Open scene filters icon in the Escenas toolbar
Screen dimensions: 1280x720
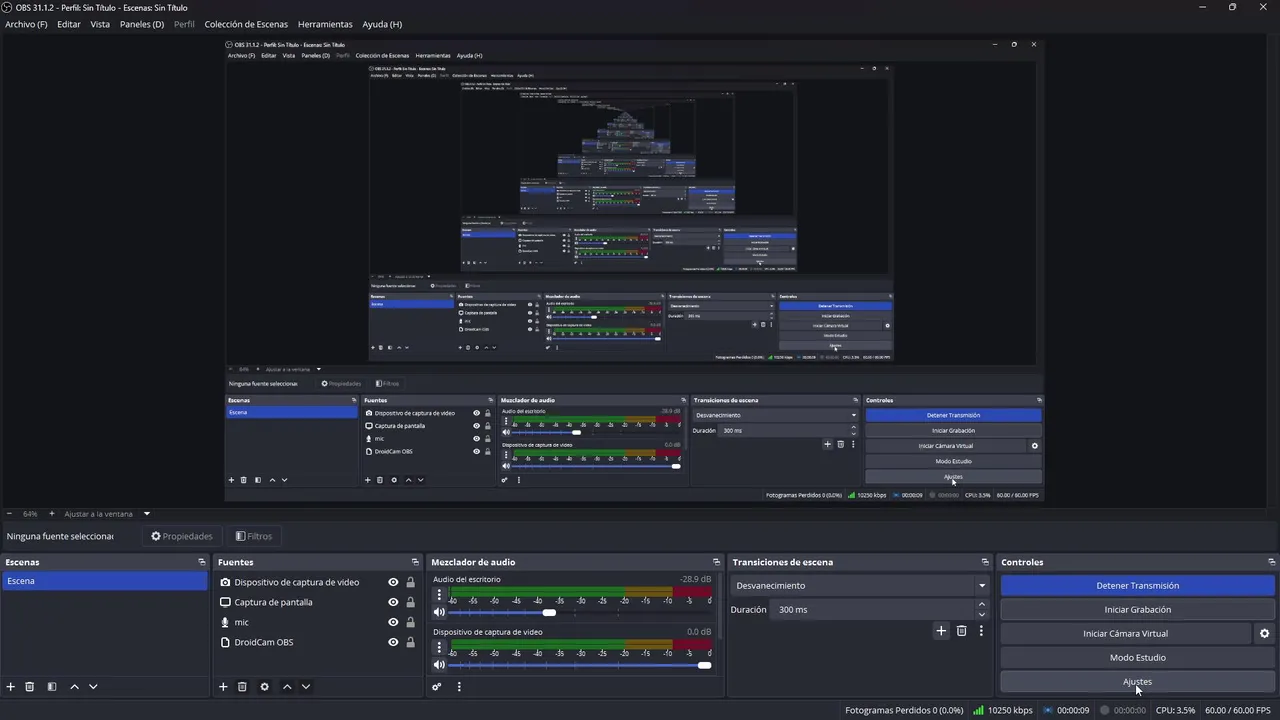52,687
